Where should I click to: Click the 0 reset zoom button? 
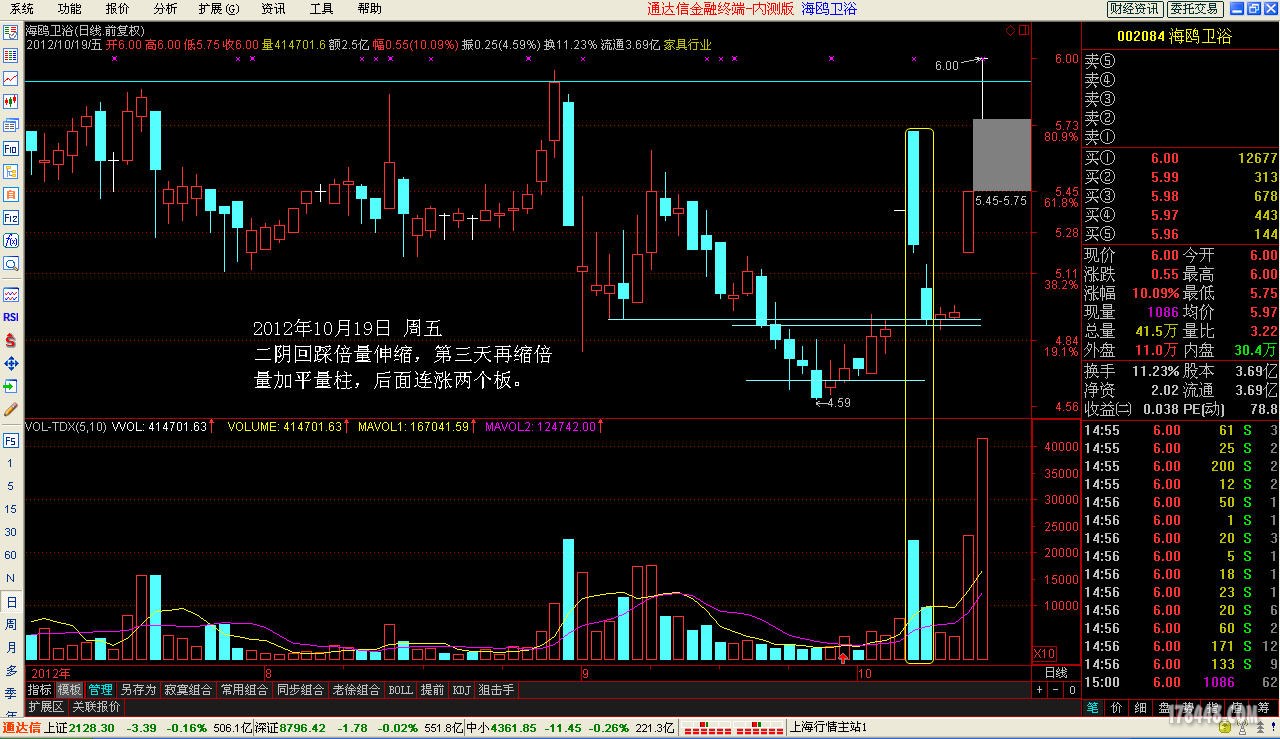coord(1072,690)
